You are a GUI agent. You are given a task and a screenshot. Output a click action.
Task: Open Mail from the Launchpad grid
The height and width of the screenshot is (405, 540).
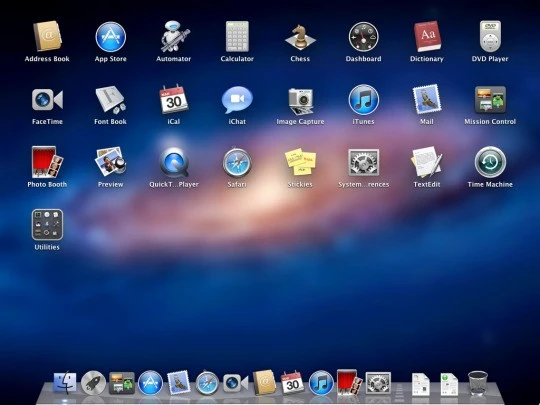(x=427, y=99)
